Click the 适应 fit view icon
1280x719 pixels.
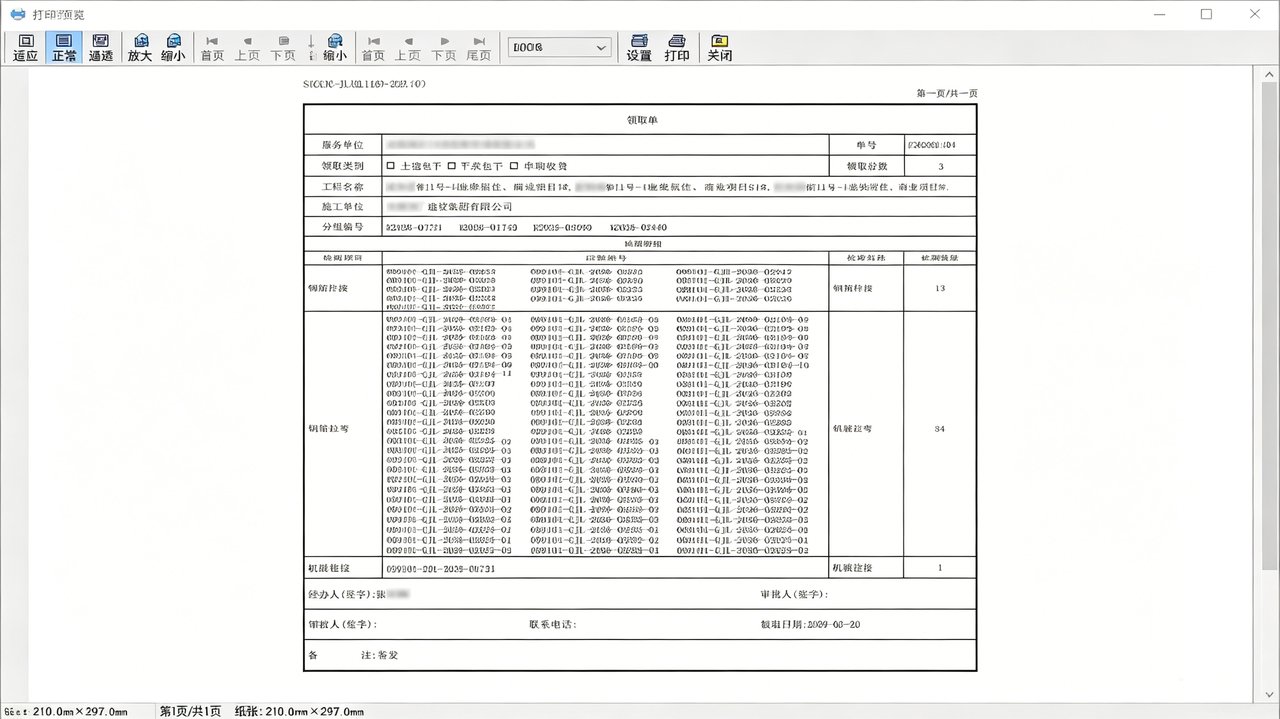pos(26,47)
